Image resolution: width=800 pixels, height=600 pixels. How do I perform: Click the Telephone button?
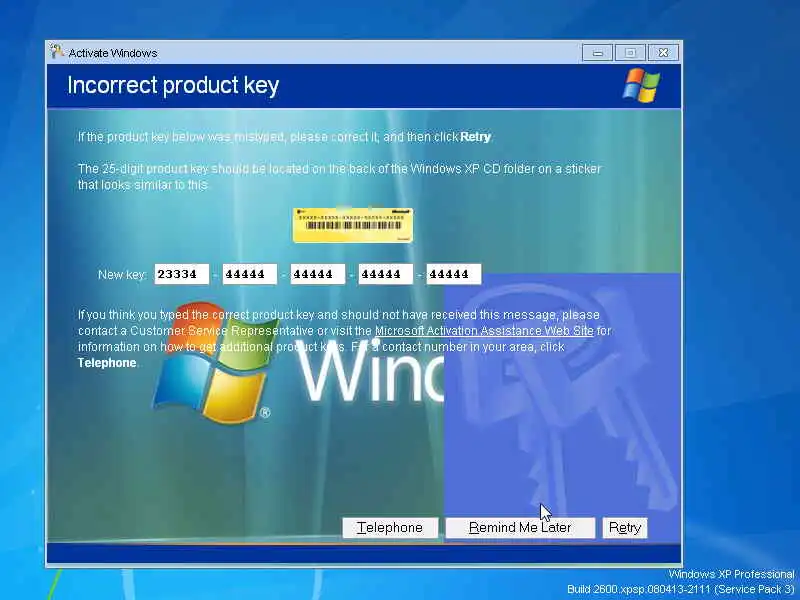(390, 528)
